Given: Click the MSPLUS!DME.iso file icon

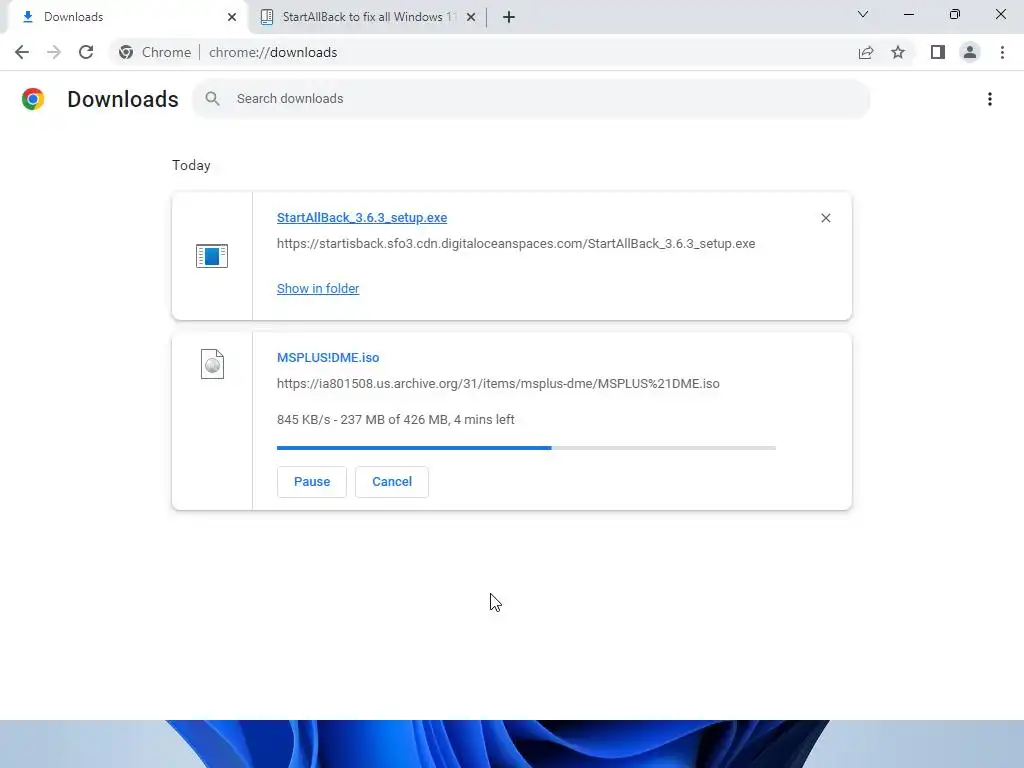Looking at the screenshot, I should coord(212,364).
